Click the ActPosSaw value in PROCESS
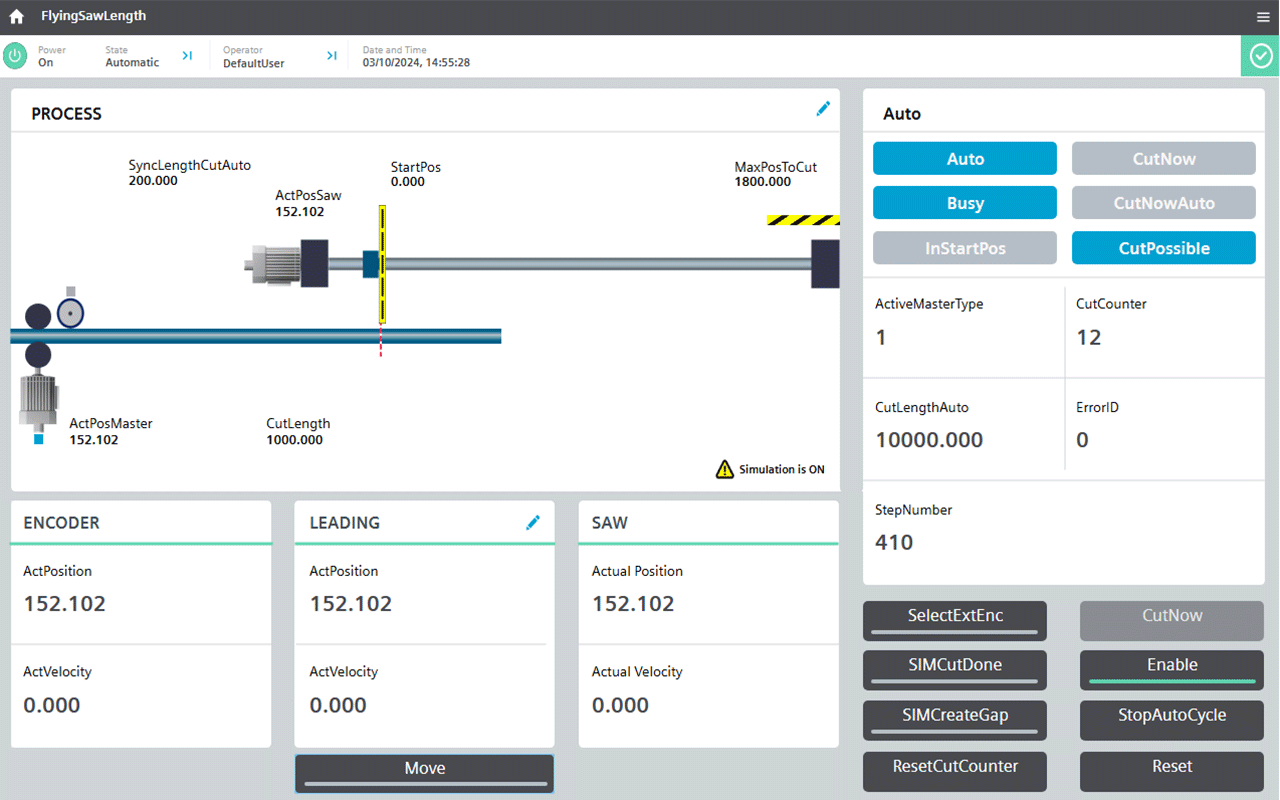Viewport: 1280px width, 800px height. click(x=300, y=212)
